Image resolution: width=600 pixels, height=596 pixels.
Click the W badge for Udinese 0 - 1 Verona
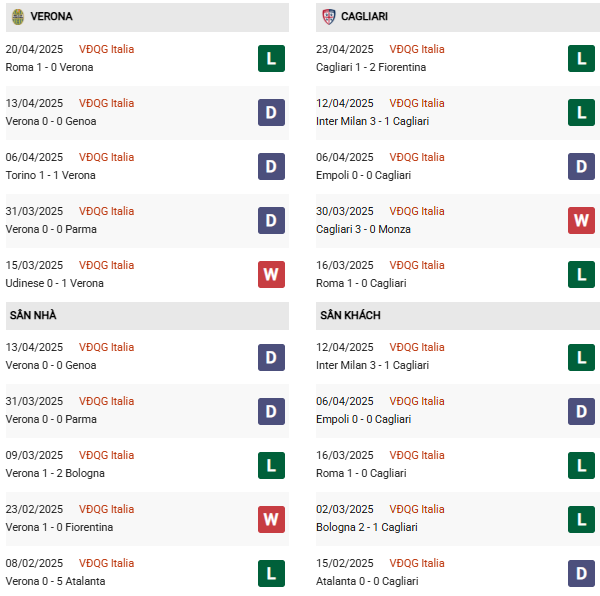point(271,274)
